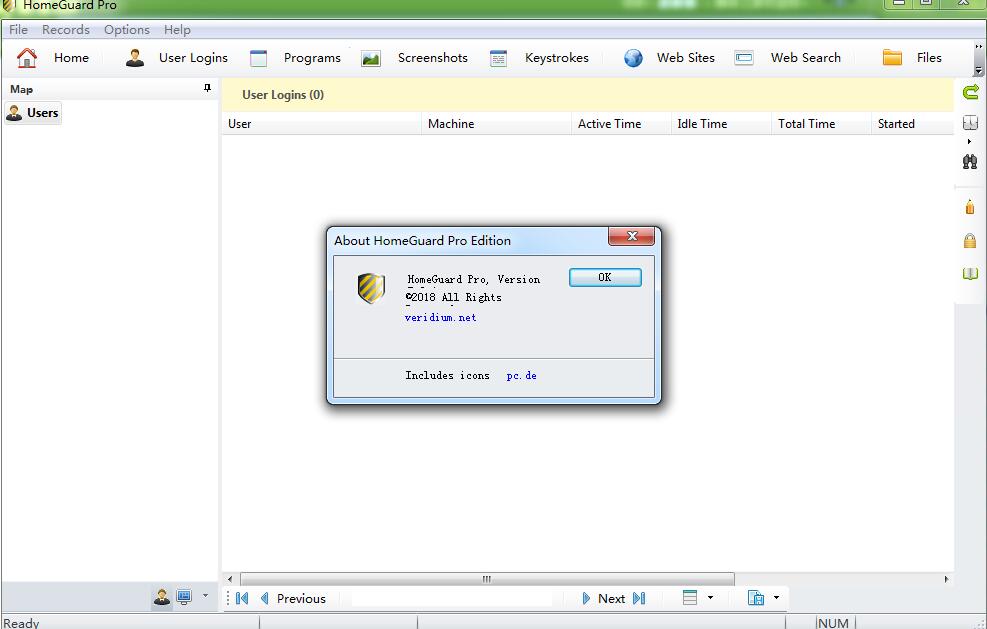Sort by Machine column header

pyautogui.click(x=497, y=124)
